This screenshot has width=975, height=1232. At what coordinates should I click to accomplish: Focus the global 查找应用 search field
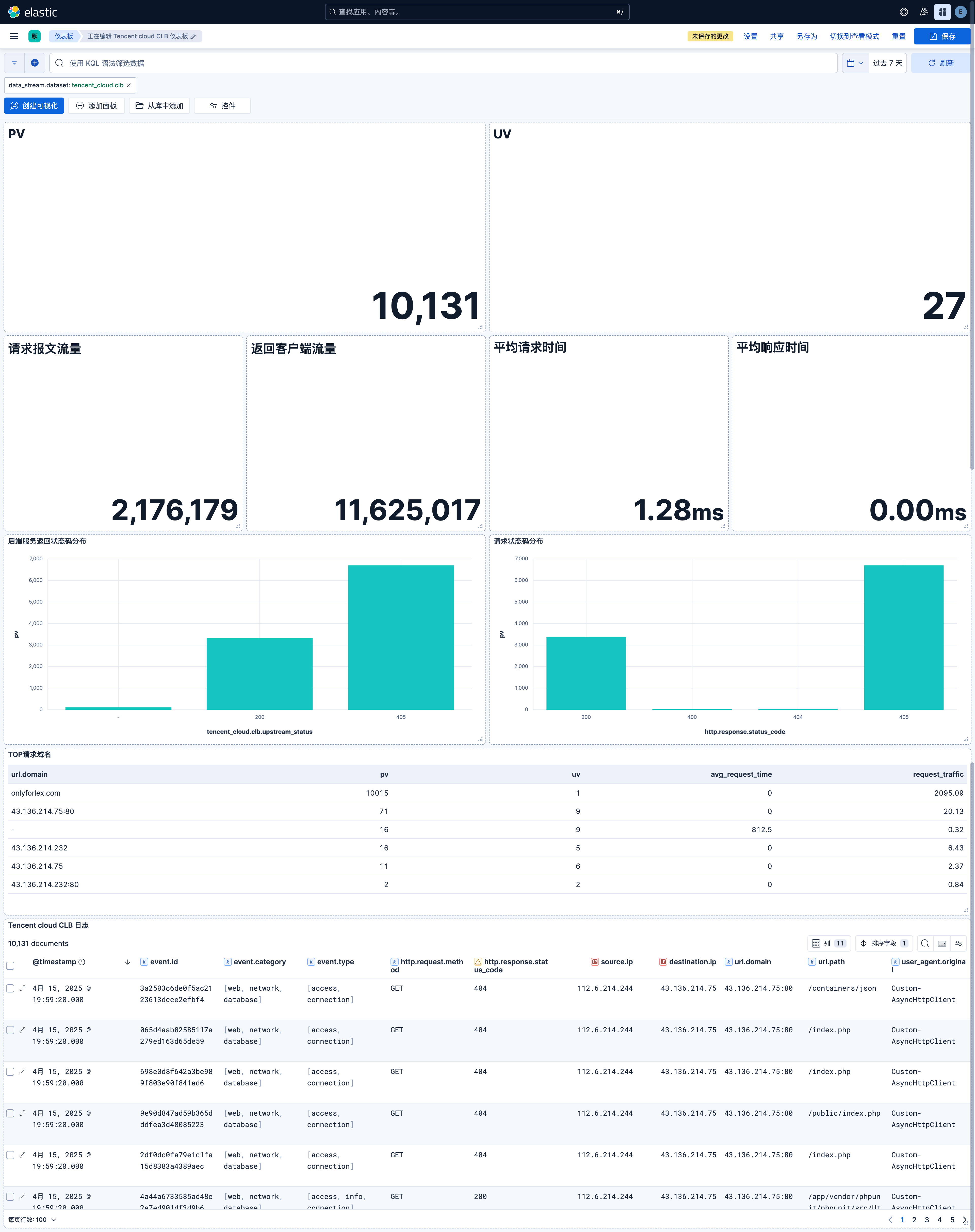tap(477, 12)
